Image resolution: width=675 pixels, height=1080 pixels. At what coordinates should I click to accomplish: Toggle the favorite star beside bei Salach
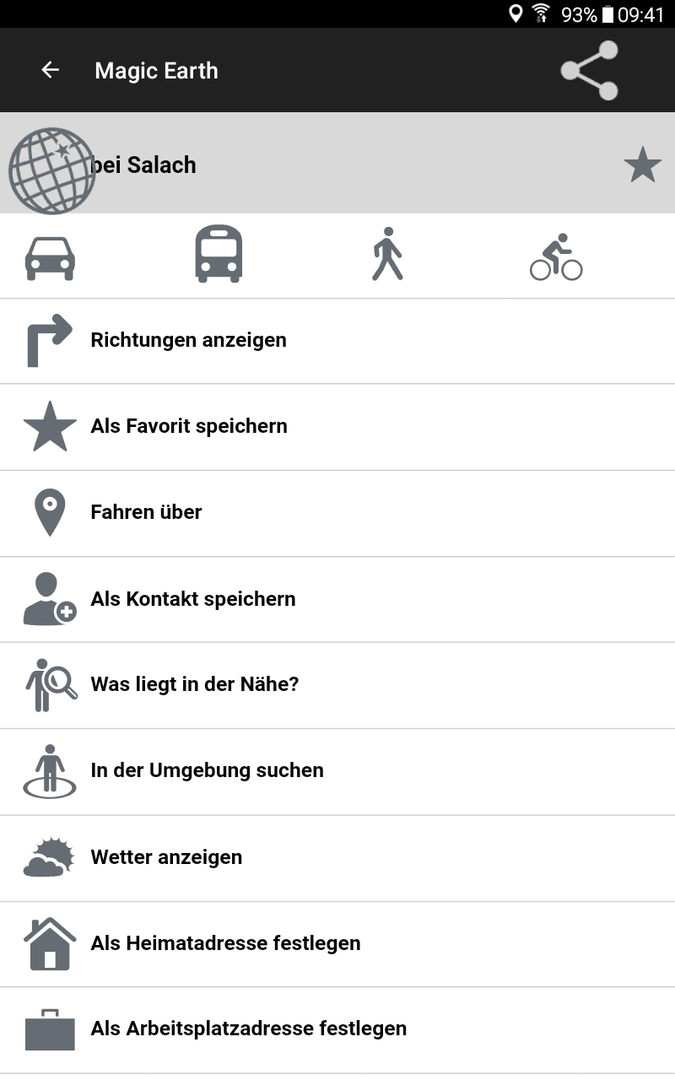tap(643, 165)
